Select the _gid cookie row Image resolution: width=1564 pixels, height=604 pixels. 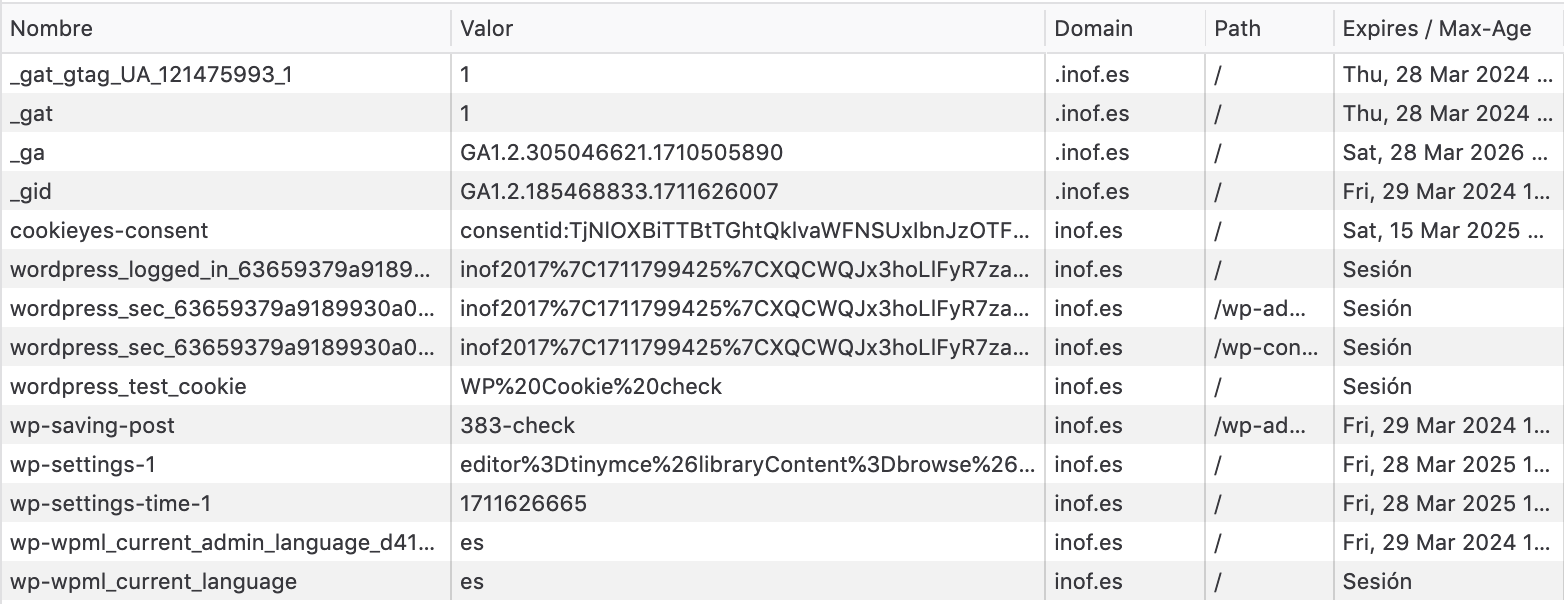pyautogui.click(x=31, y=192)
